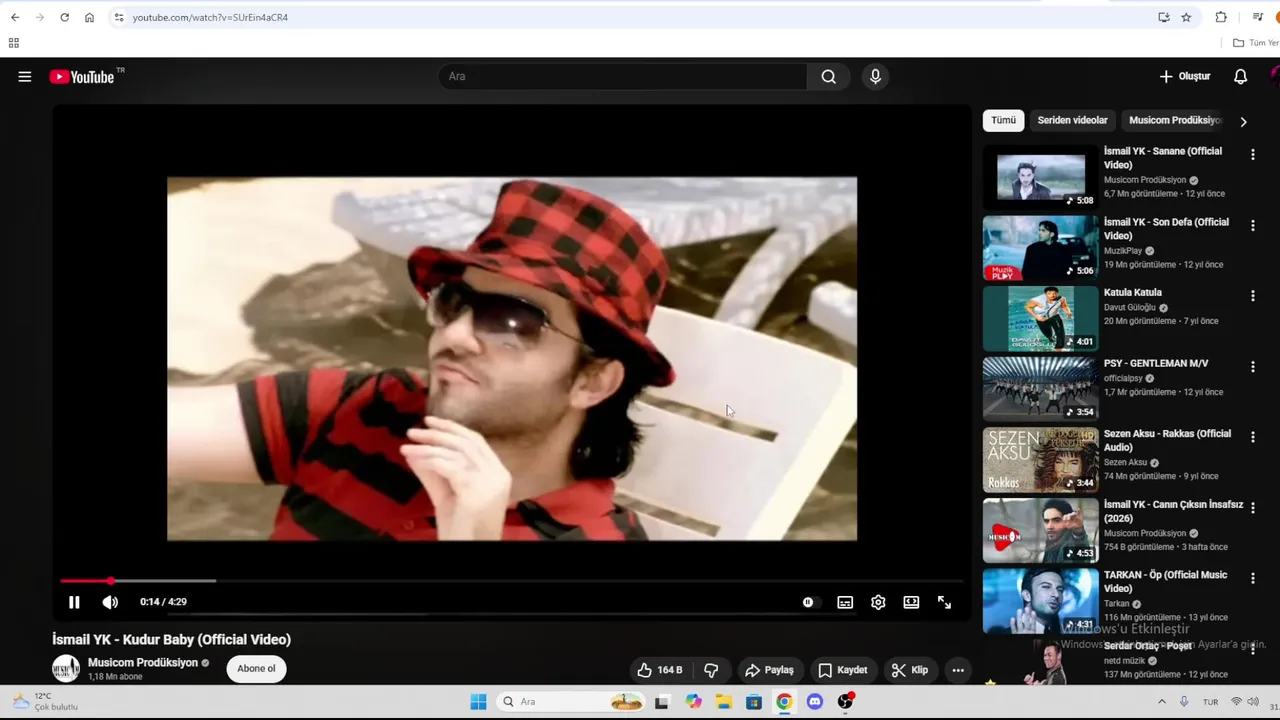Select the Seriden videolar chip
Image resolution: width=1280 pixels, height=720 pixels.
1072,120
